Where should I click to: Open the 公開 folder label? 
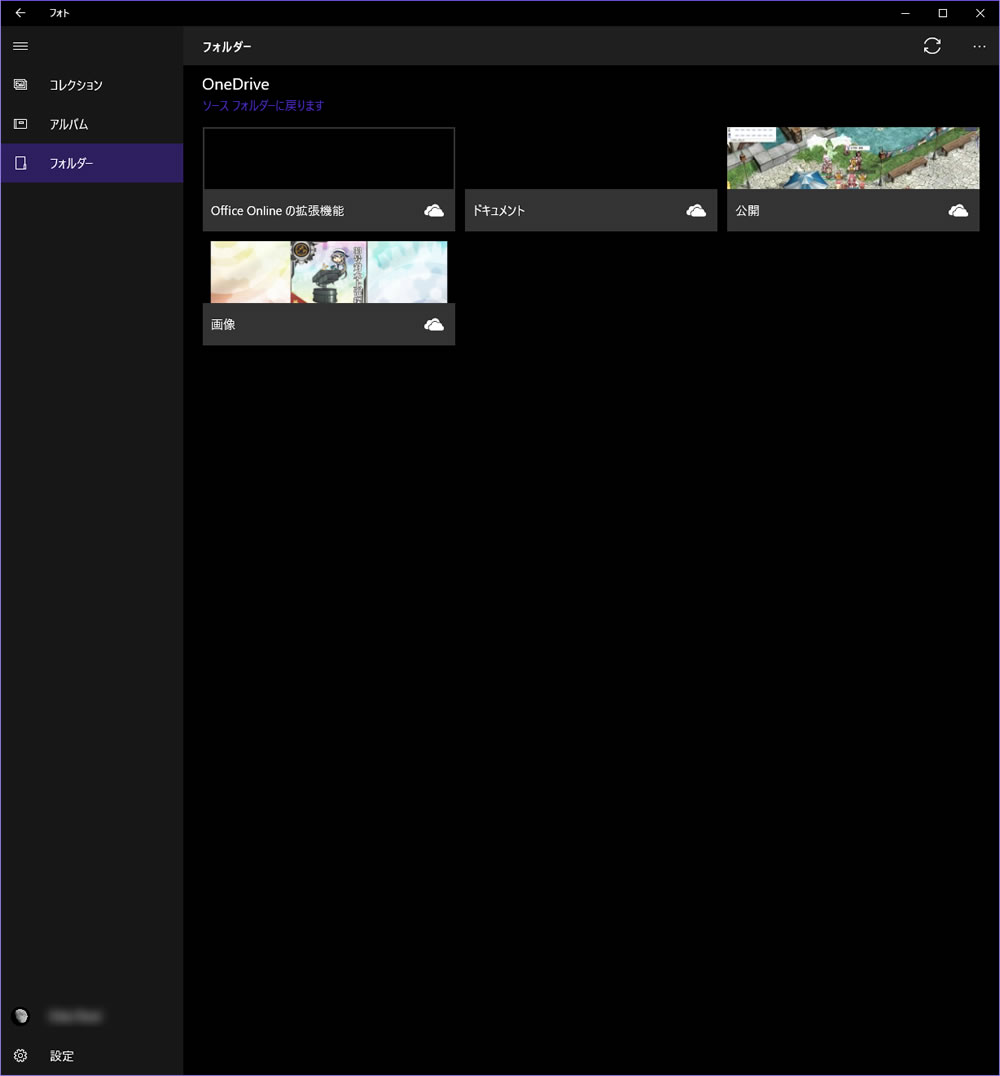[747, 211]
